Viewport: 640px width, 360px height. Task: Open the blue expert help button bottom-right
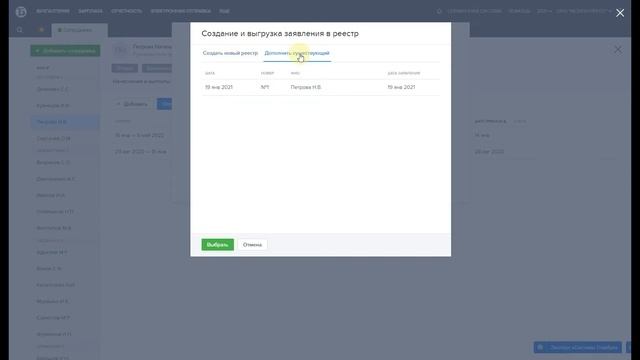coord(578,347)
